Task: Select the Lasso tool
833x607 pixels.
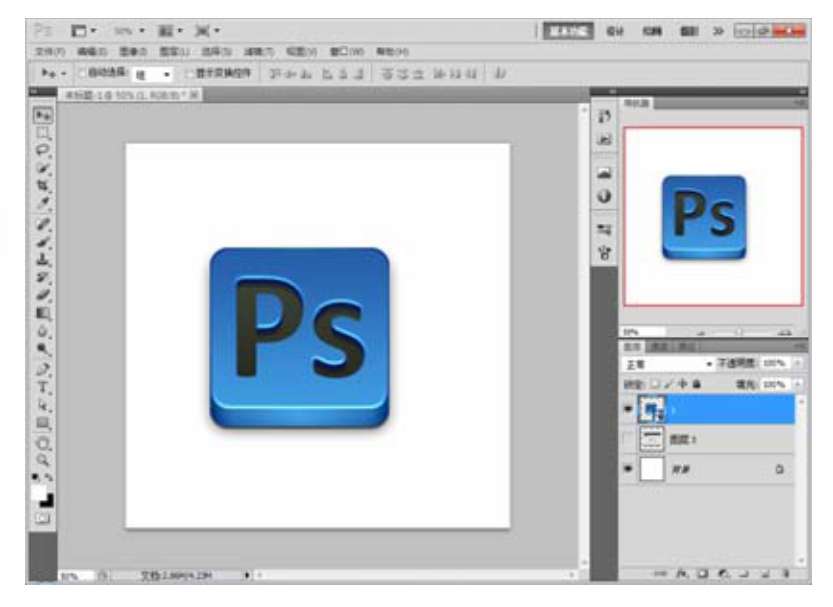Action: click(x=43, y=150)
